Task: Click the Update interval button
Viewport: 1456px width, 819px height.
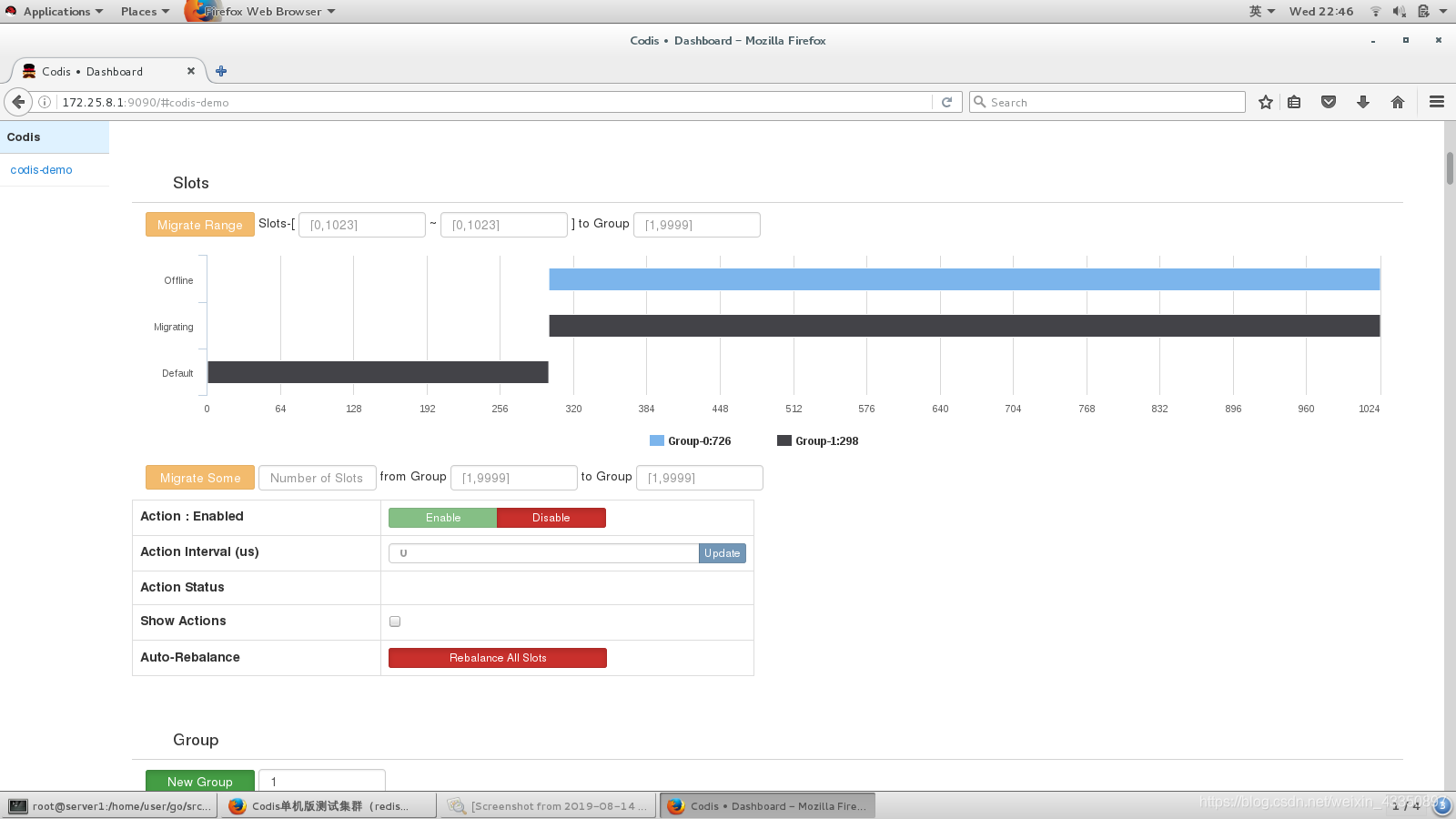Action: coord(723,553)
